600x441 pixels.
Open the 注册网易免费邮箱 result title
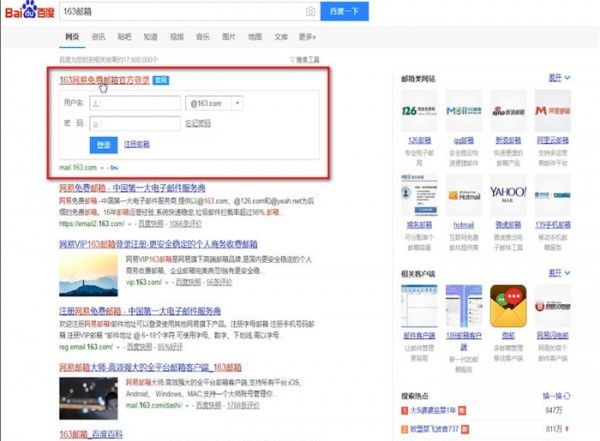140,311
